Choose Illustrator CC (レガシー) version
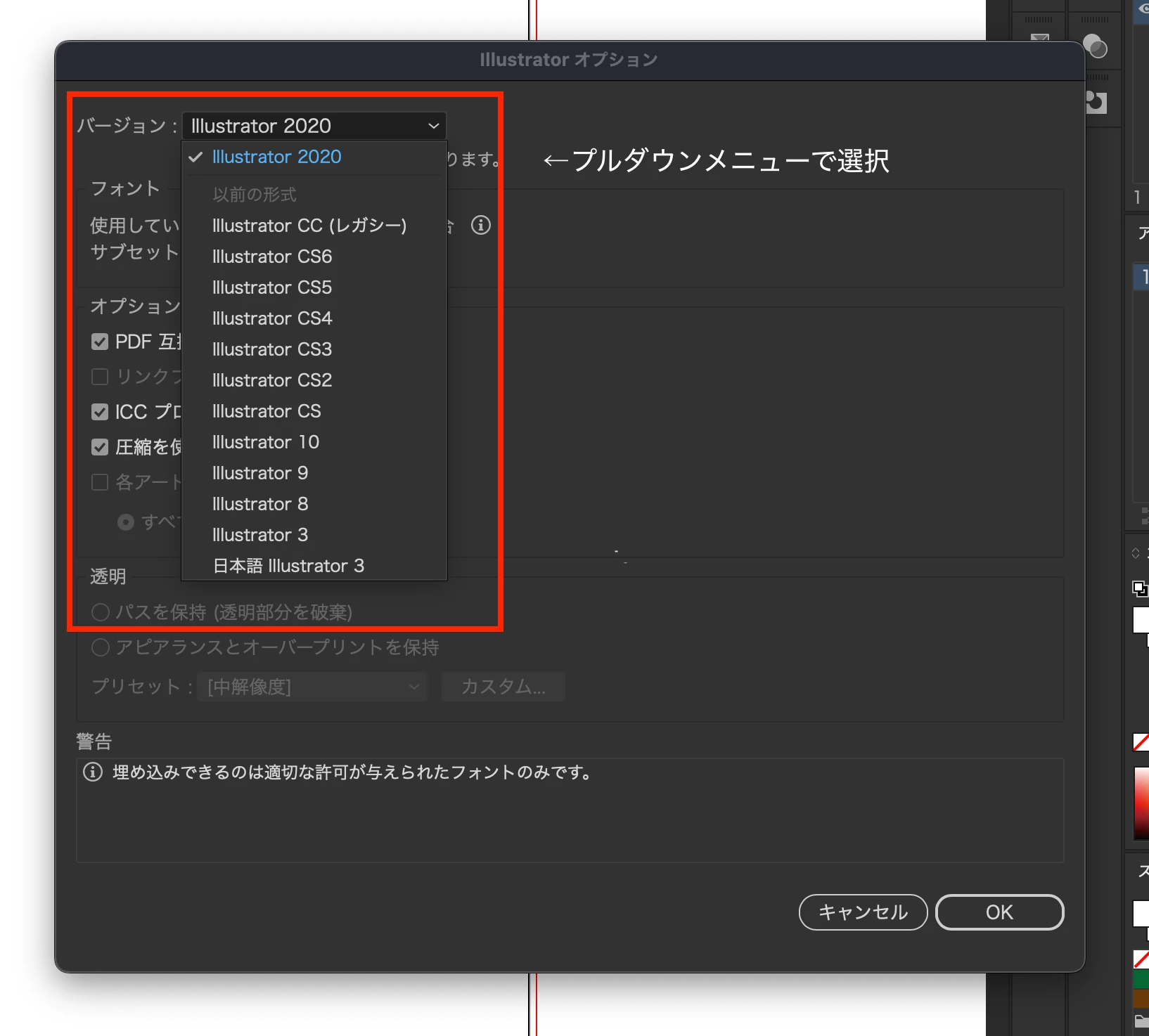 (x=314, y=226)
